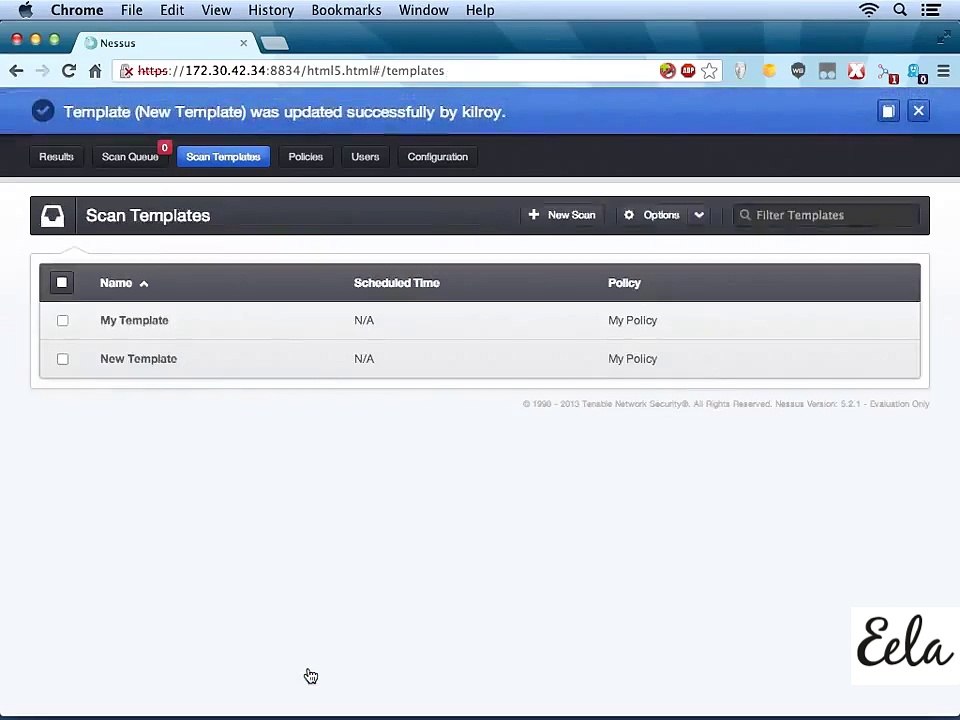Click the Options button
Viewport: 960px width, 720px height.
pos(653,215)
